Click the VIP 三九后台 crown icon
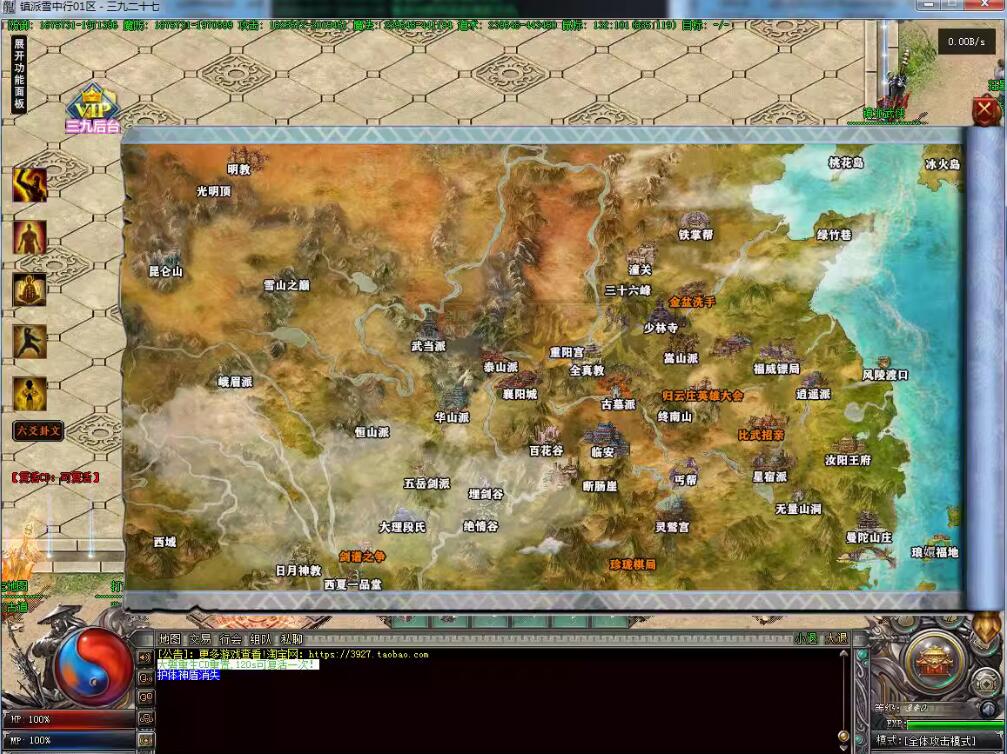Image resolution: width=1007 pixels, height=754 pixels. pyautogui.click(x=92, y=109)
